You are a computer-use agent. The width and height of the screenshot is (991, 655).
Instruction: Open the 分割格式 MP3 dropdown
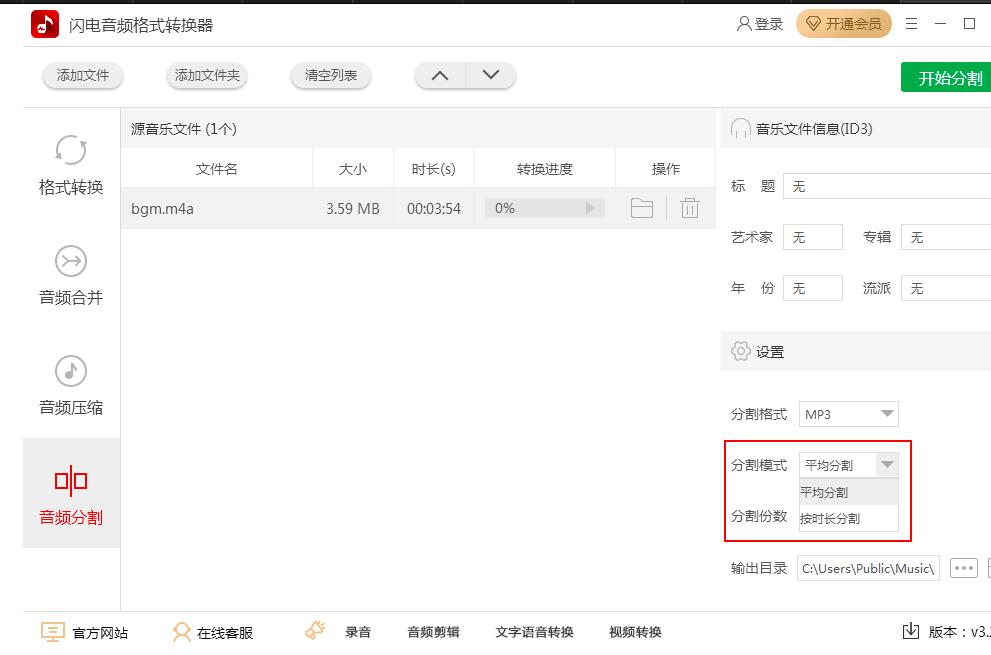[848, 414]
